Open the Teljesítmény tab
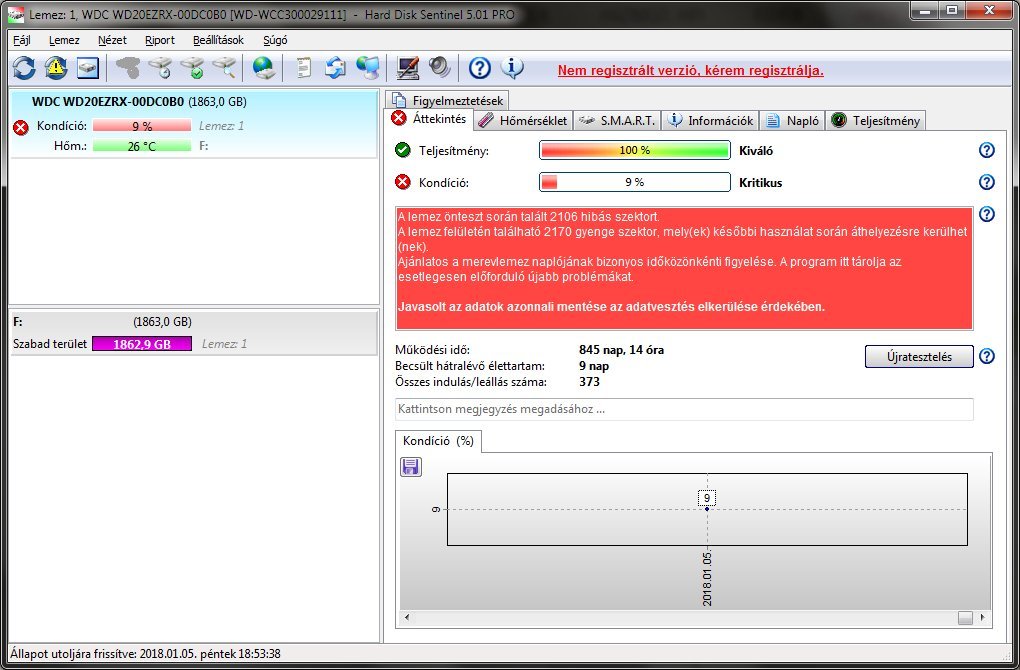 coord(875,120)
